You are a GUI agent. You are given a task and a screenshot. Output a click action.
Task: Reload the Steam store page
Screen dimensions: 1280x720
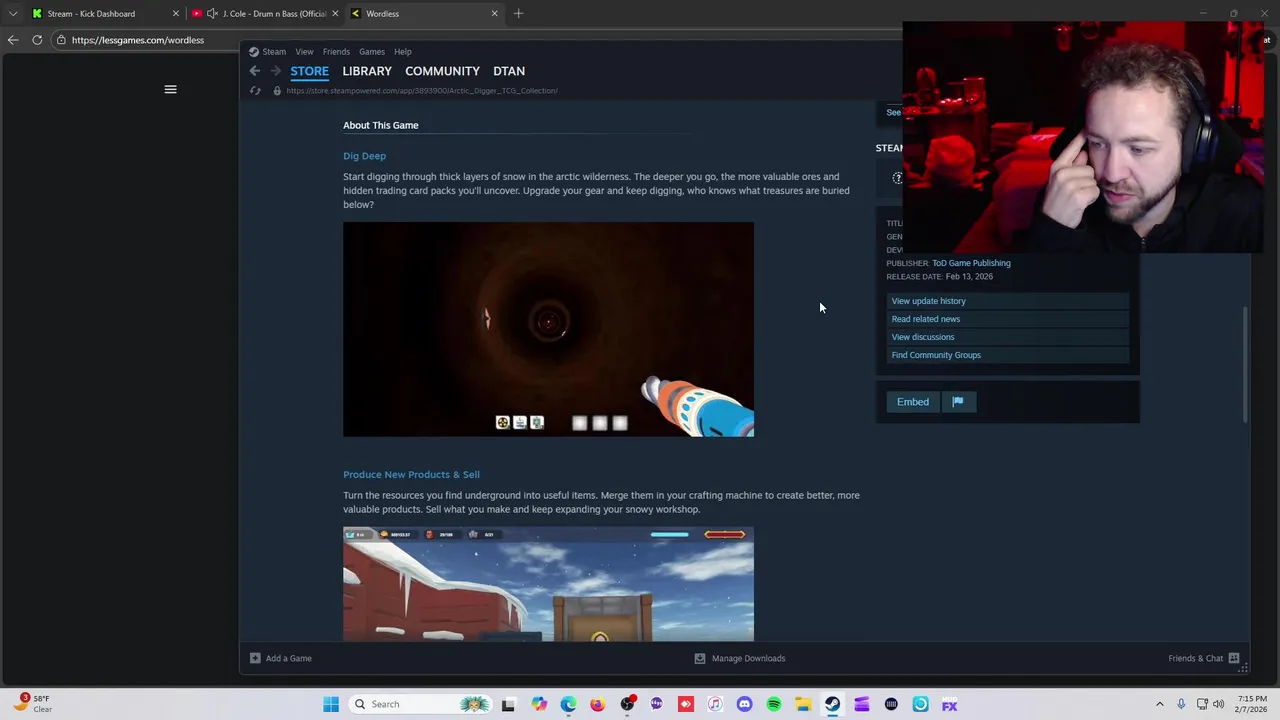click(255, 91)
